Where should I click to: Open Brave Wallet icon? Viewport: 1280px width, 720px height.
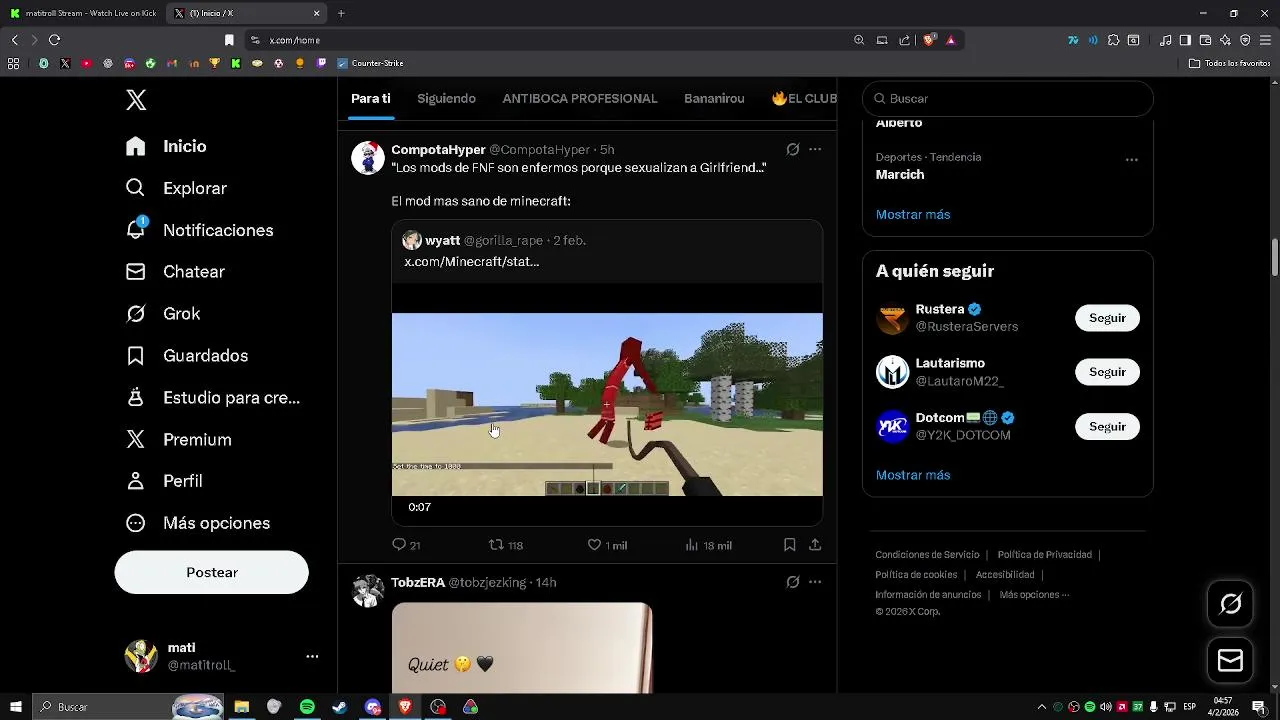point(1205,40)
